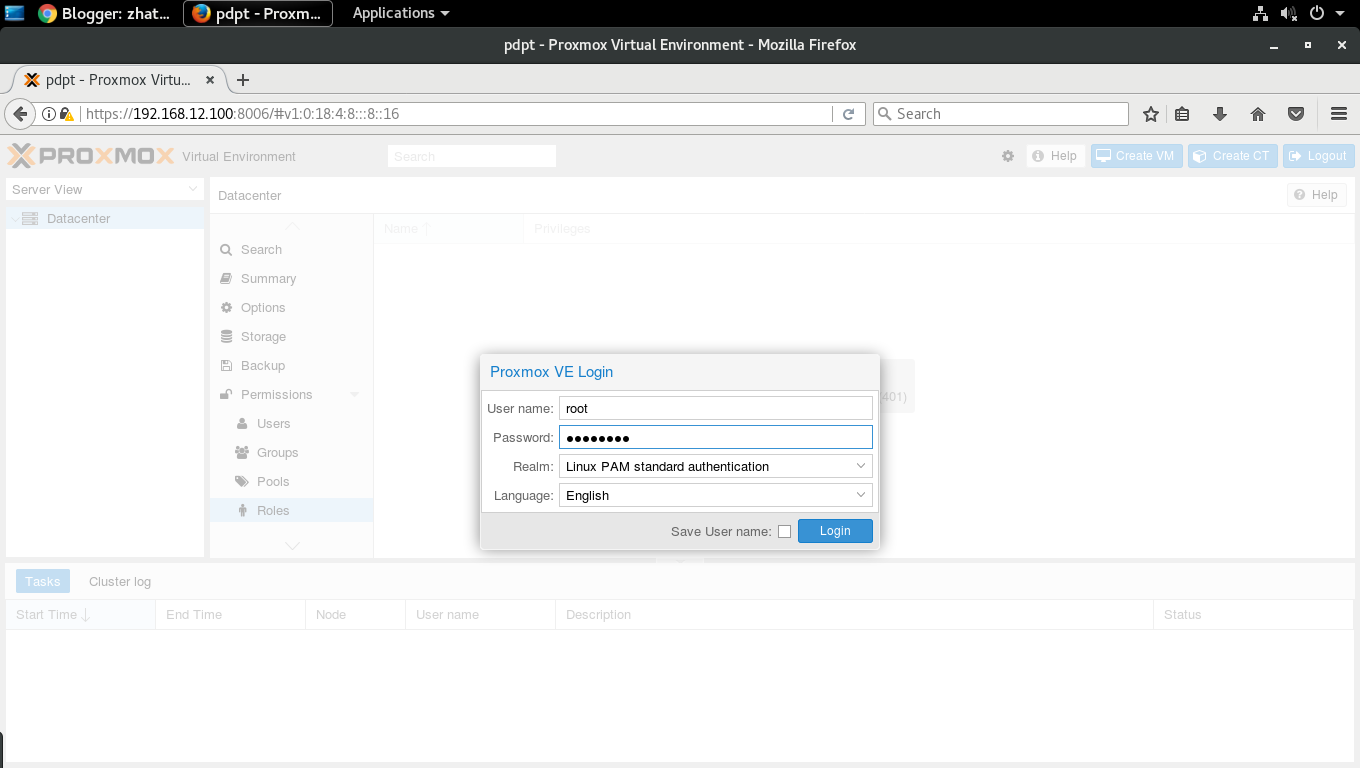Switch to the Blogger Chrome window
This screenshot has width=1360, height=768.
click(104, 13)
